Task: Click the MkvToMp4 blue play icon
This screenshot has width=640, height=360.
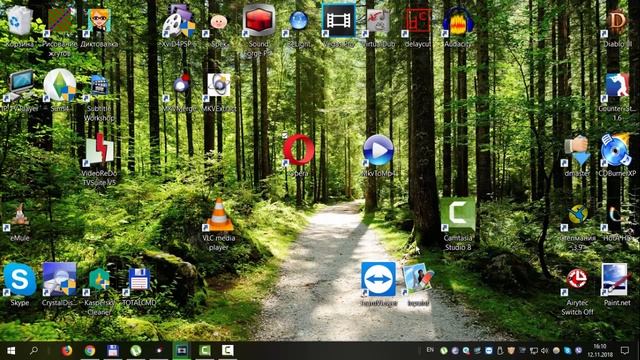Action: (378, 150)
